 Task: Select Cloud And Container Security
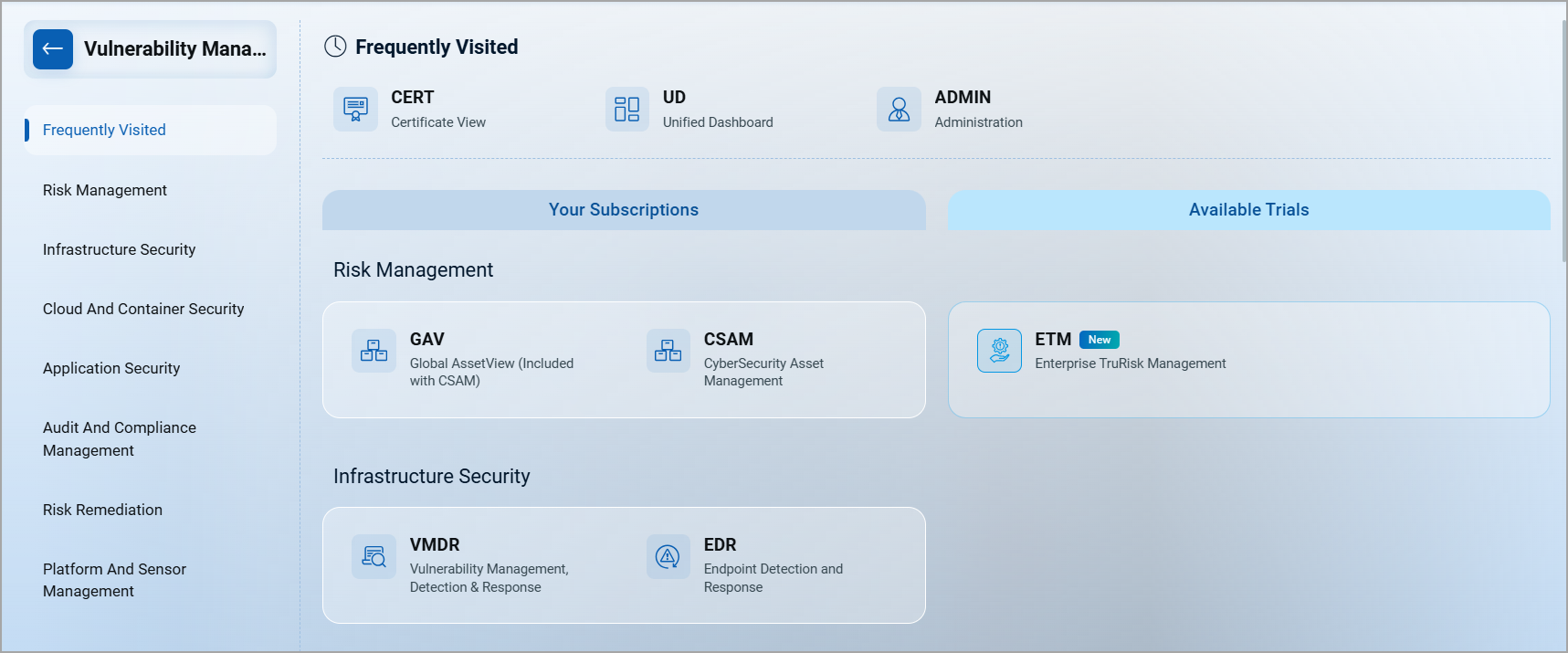pos(143,309)
